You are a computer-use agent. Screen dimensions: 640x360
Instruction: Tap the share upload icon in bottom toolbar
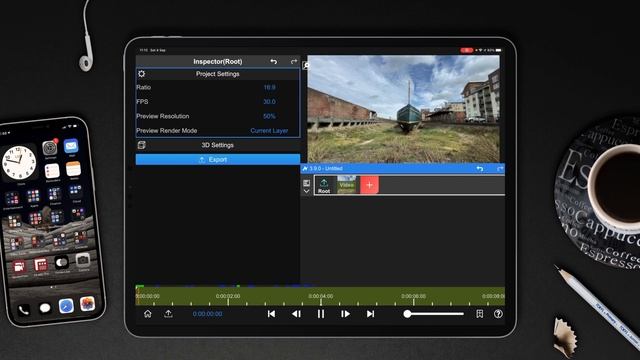click(168, 313)
